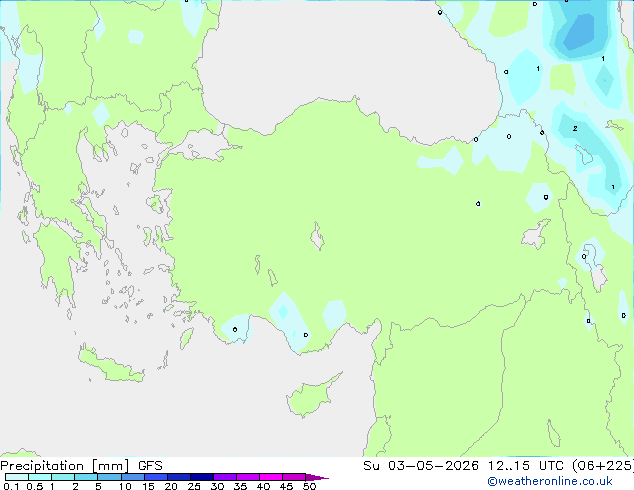
Task: Select the legend swatch between 2 and 5
Action: (x=86, y=477)
